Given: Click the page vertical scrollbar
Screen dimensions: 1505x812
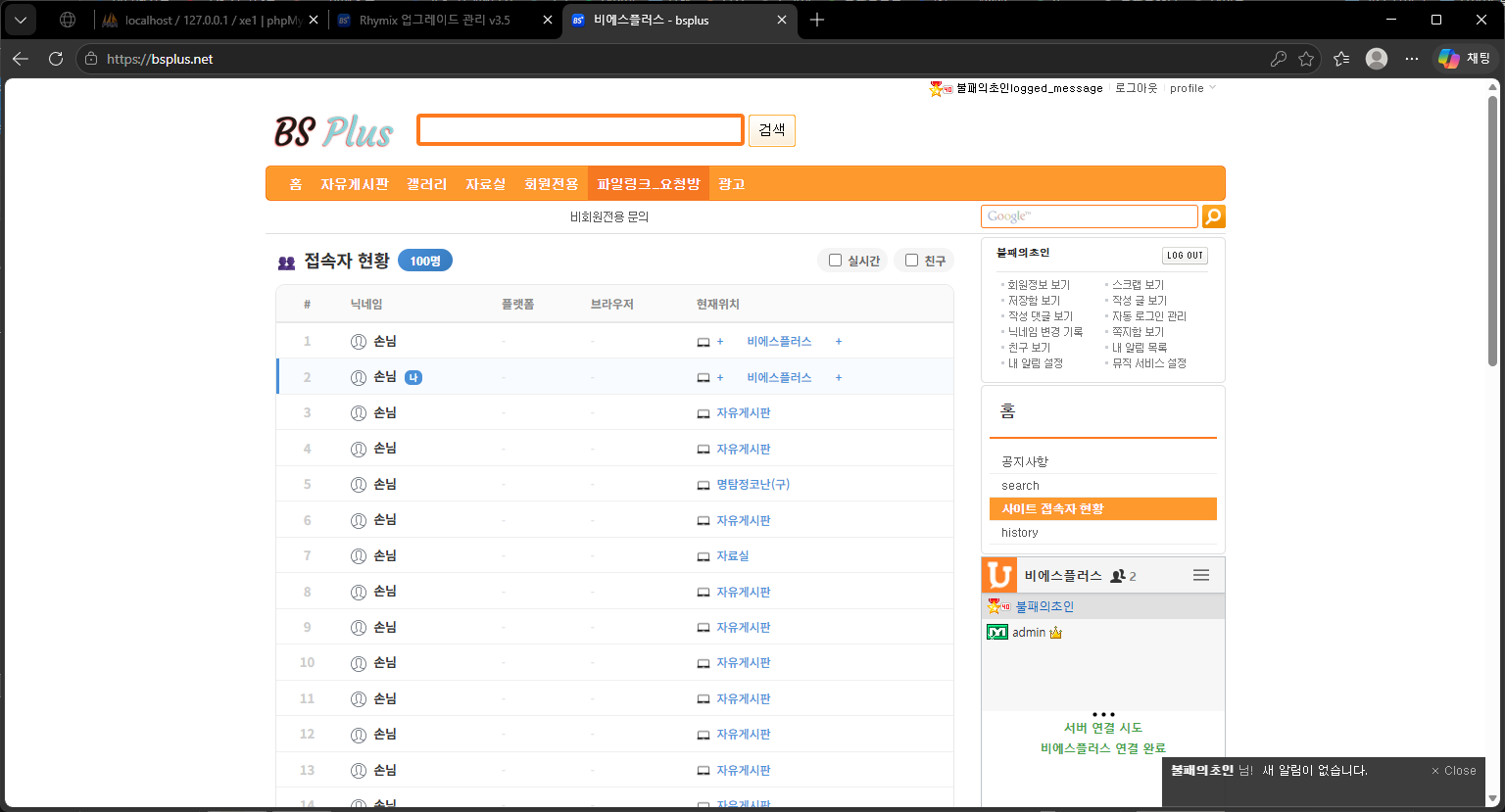Looking at the screenshot, I should (x=1492, y=232).
